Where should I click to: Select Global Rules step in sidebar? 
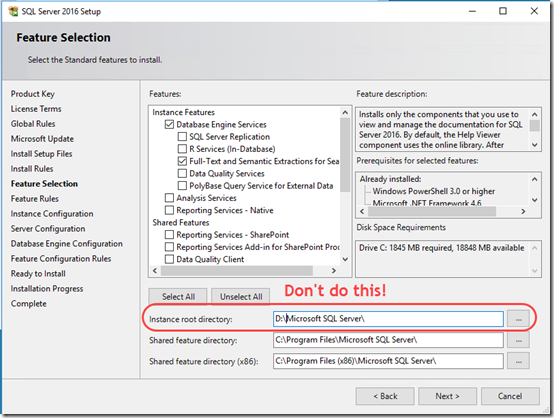click(x=33, y=124)
